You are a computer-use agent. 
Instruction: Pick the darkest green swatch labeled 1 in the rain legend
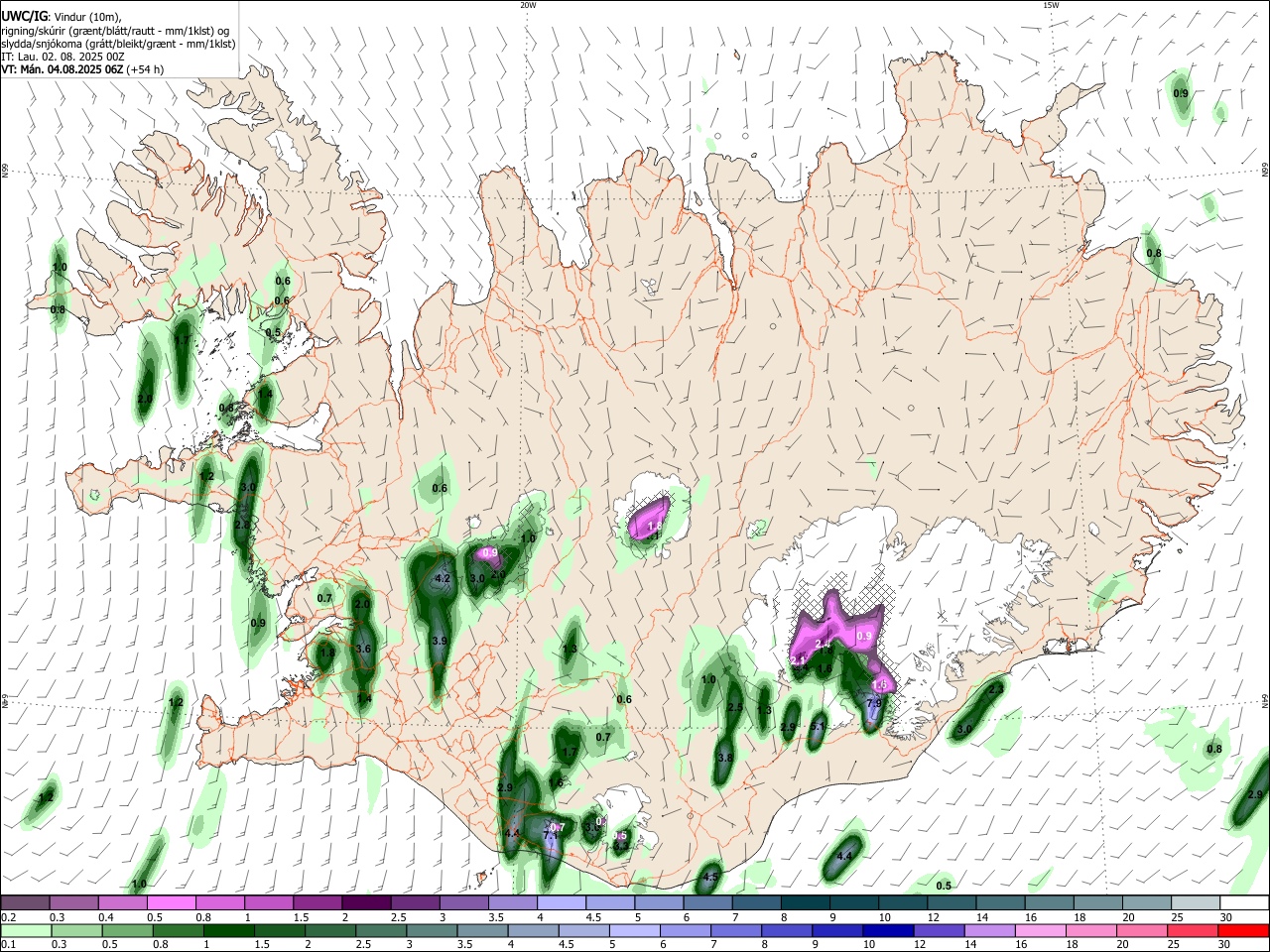click(228, 930)
